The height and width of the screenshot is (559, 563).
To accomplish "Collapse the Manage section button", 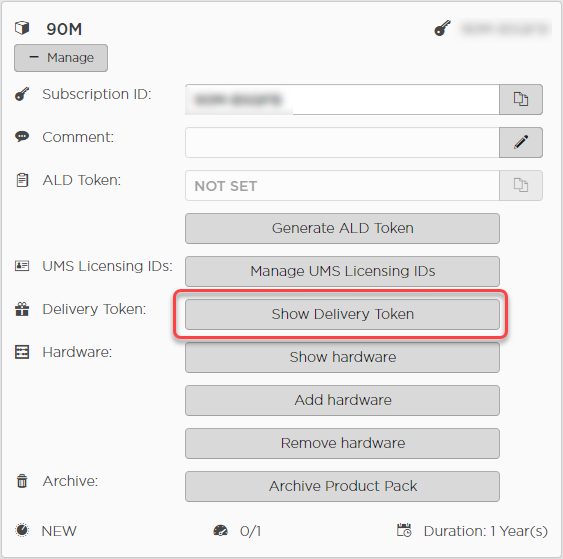I will [x=61, y=58].
